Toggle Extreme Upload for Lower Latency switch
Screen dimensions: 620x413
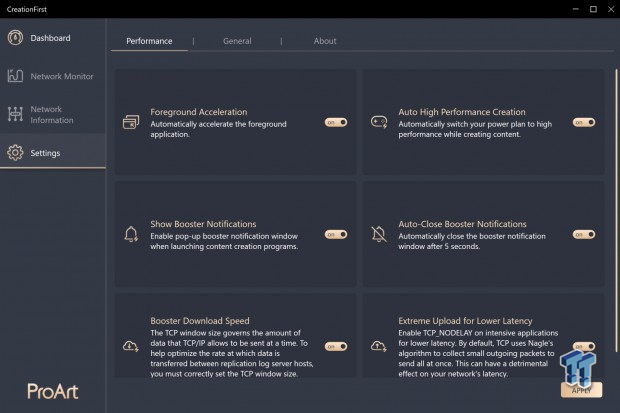(584, 346)
